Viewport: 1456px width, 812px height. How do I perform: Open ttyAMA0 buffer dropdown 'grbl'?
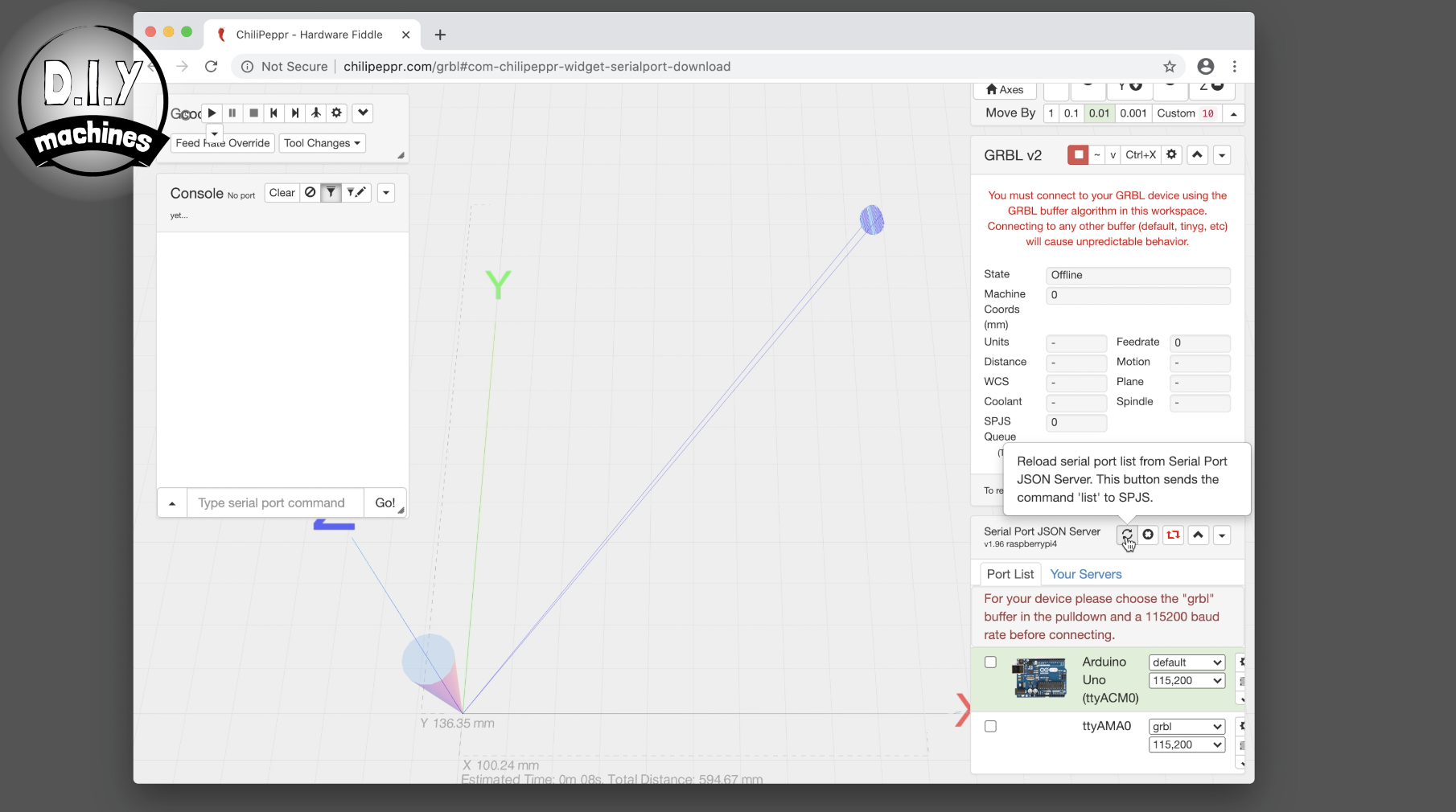coord(1187,727)
